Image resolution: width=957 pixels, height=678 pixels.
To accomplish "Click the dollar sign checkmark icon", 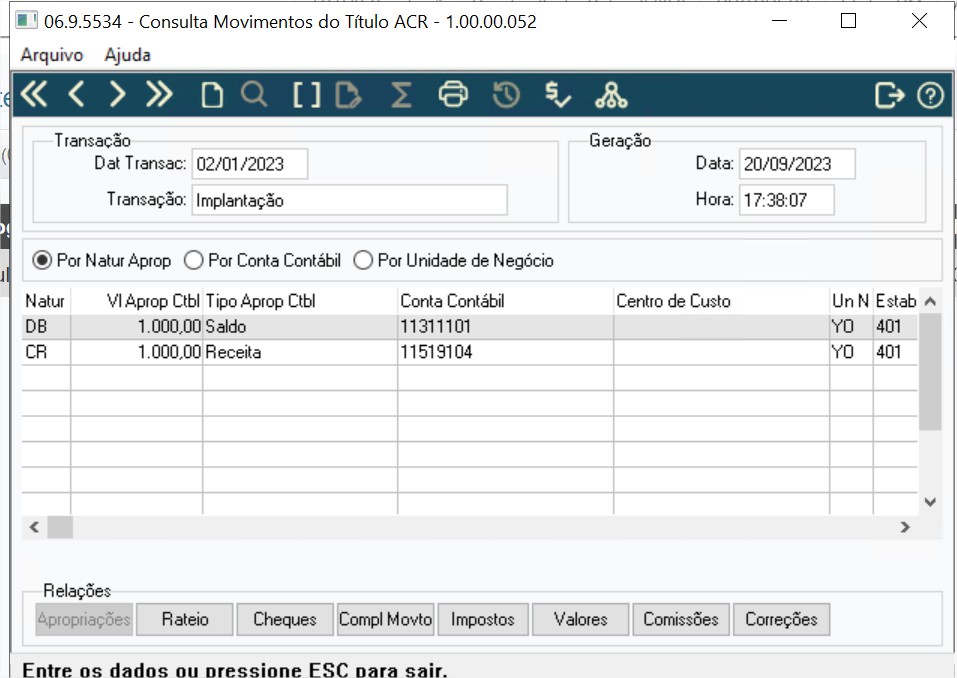I will [x=558, y=95].
